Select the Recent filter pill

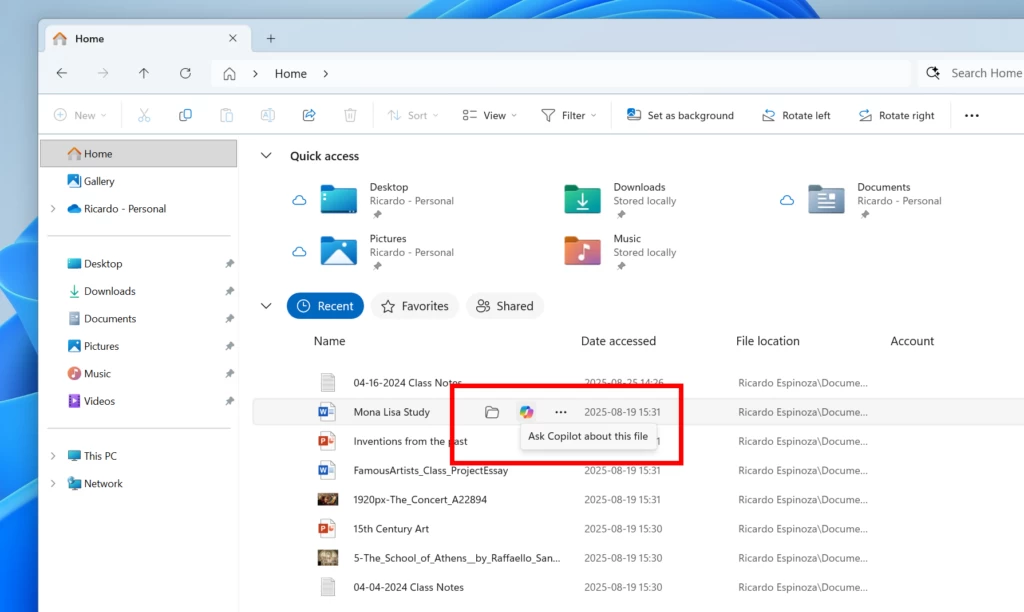(x=325, y=306)
